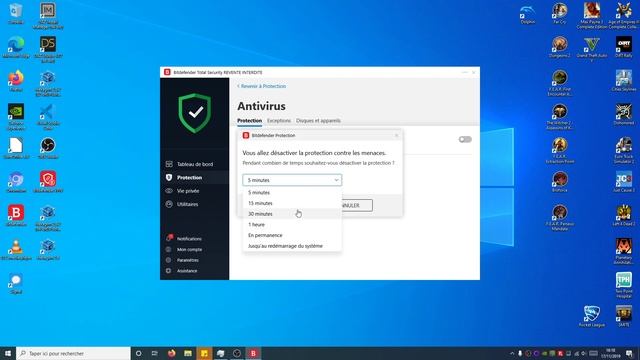Viewport: 640px width, 360px height.
Task: Launch Dishonored desktop shortcut
Action: point(624,114)
